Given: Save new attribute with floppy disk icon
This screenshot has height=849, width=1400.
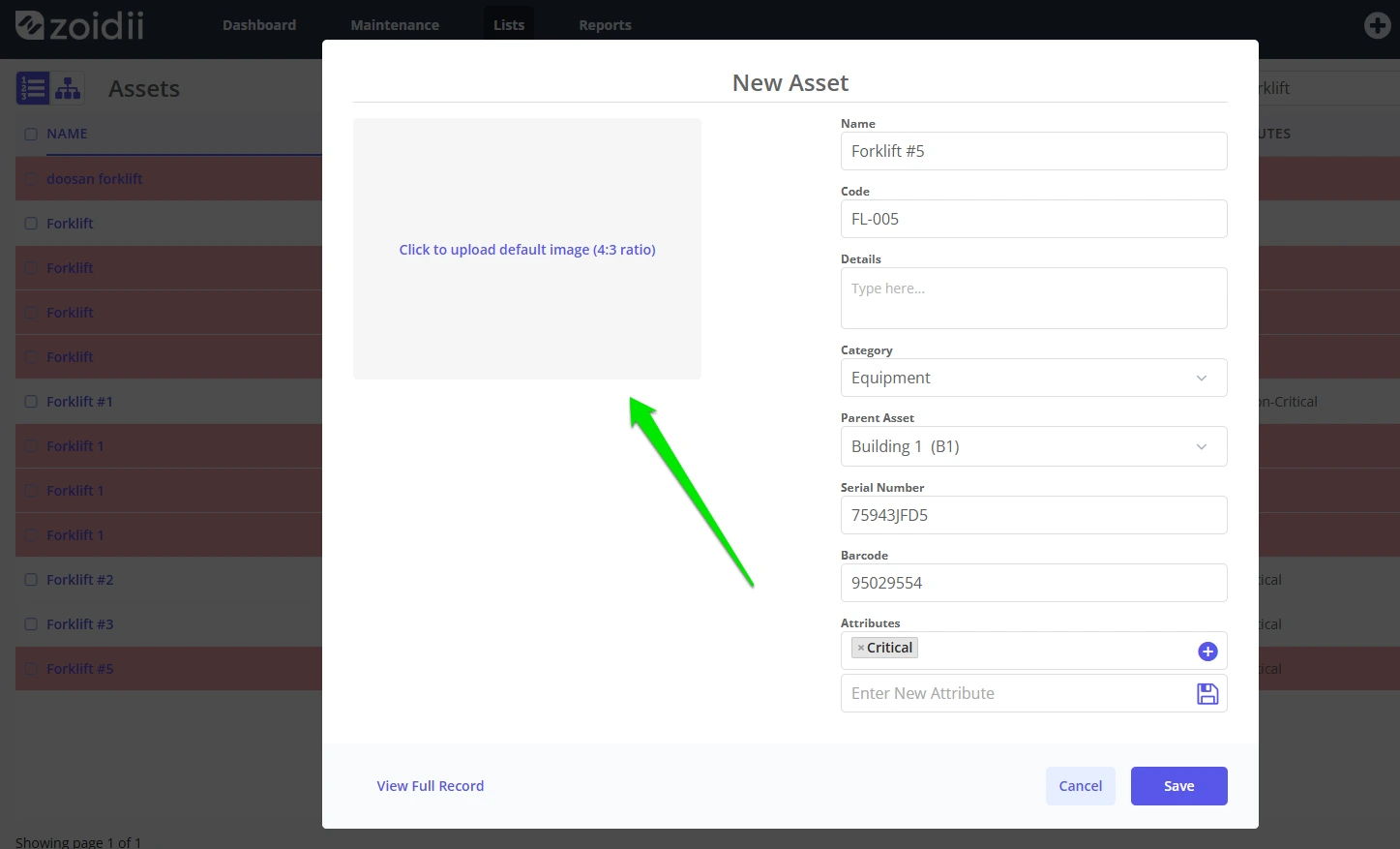Looking at the screenshot, I should click(x=1207, y=693).
